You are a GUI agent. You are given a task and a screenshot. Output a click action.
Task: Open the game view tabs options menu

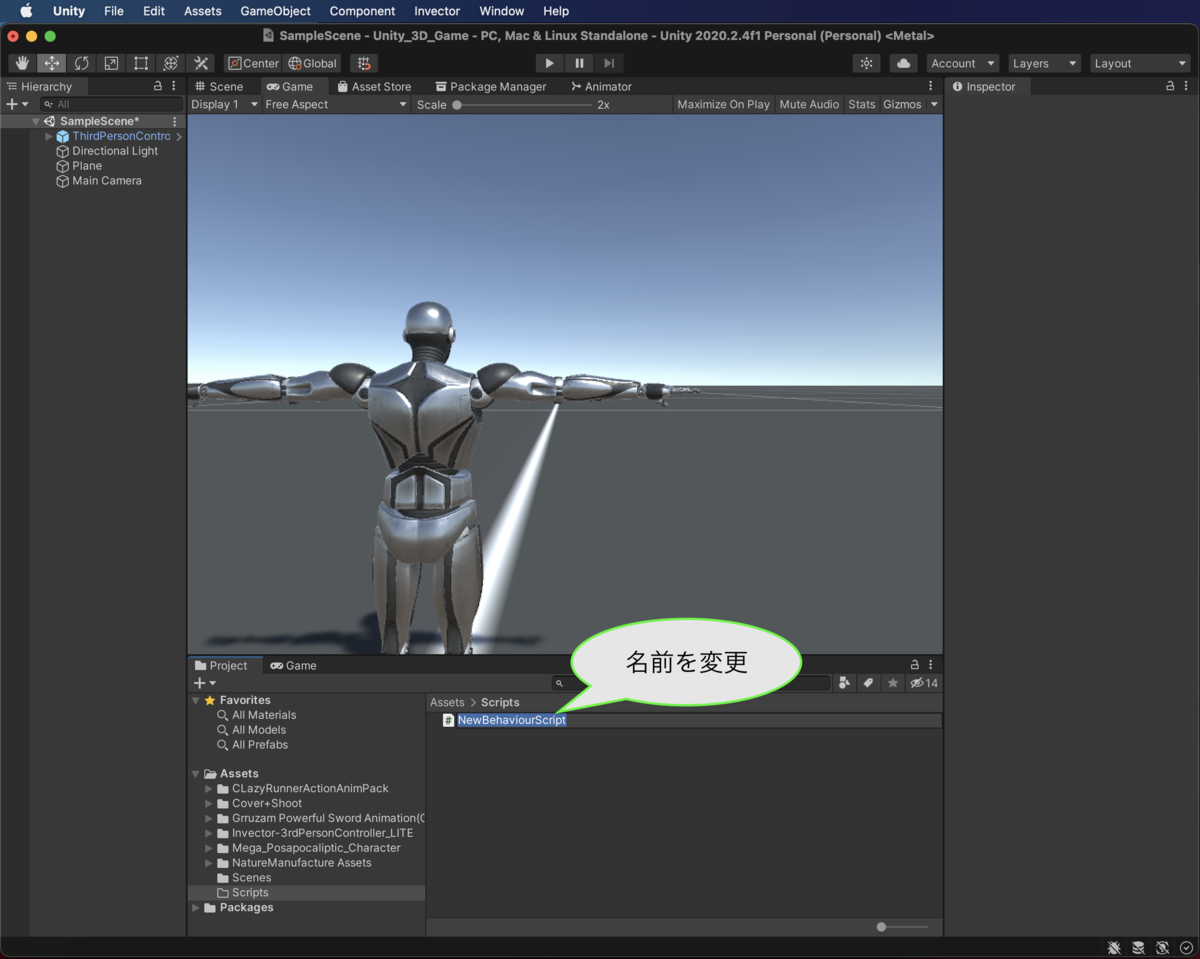(930, 86)
